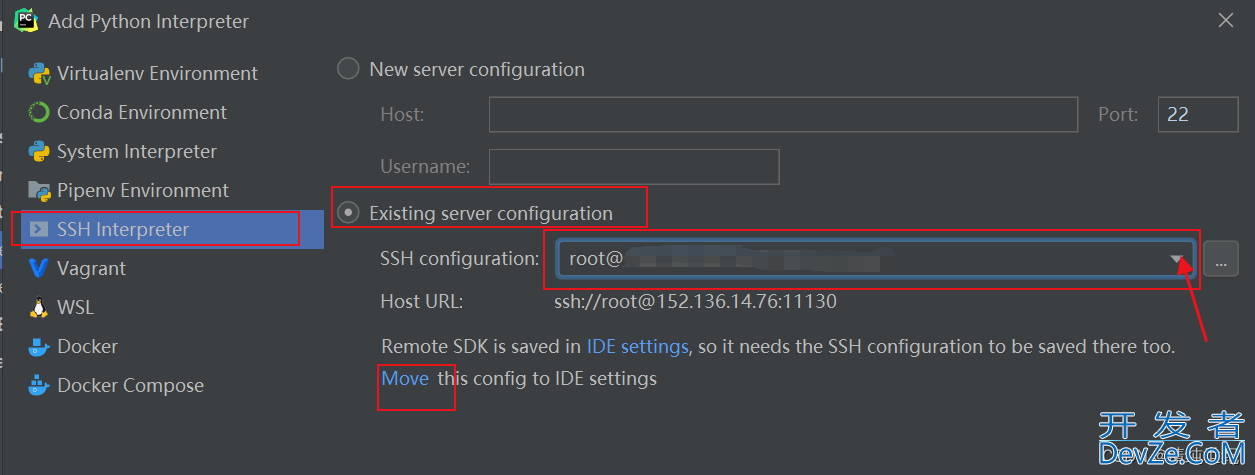Open the SSH configuration dropdown arrow
Screen dimensions: 1255x475
(1177, 259)
